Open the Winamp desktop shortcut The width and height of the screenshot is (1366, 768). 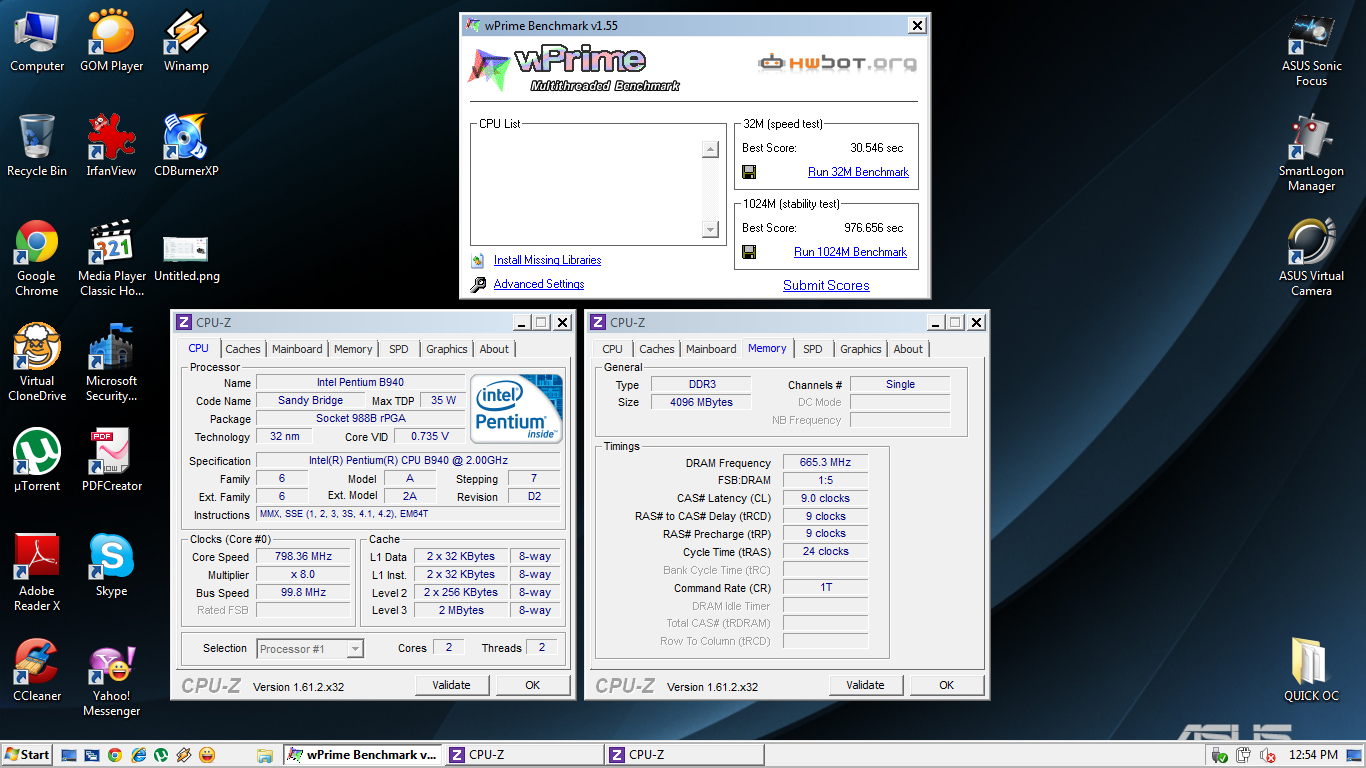186,41
